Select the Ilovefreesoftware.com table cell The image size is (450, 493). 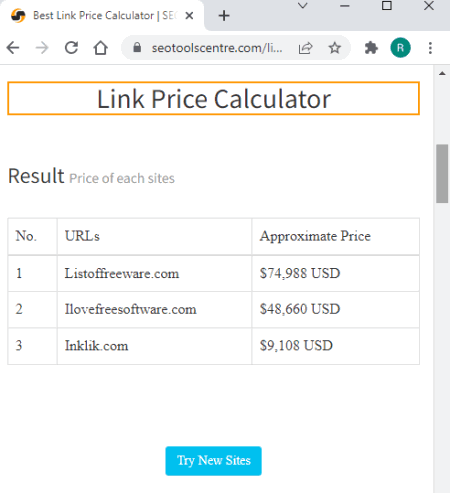(x=154, y=310)
